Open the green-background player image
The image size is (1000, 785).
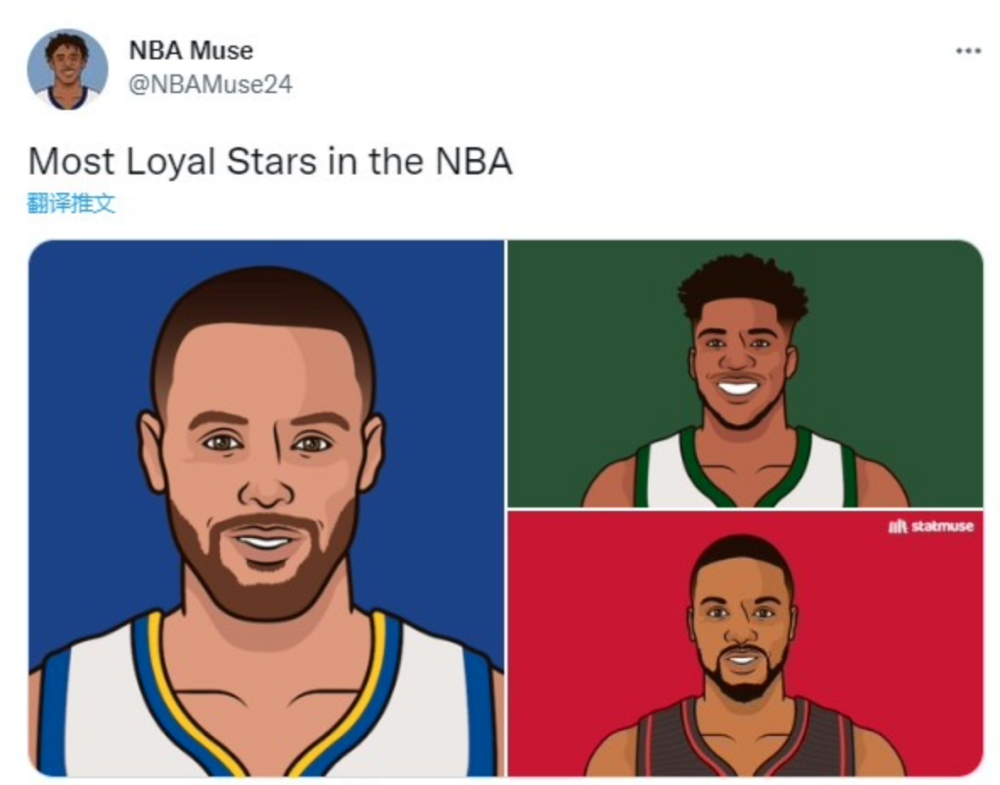pos(745,374)
